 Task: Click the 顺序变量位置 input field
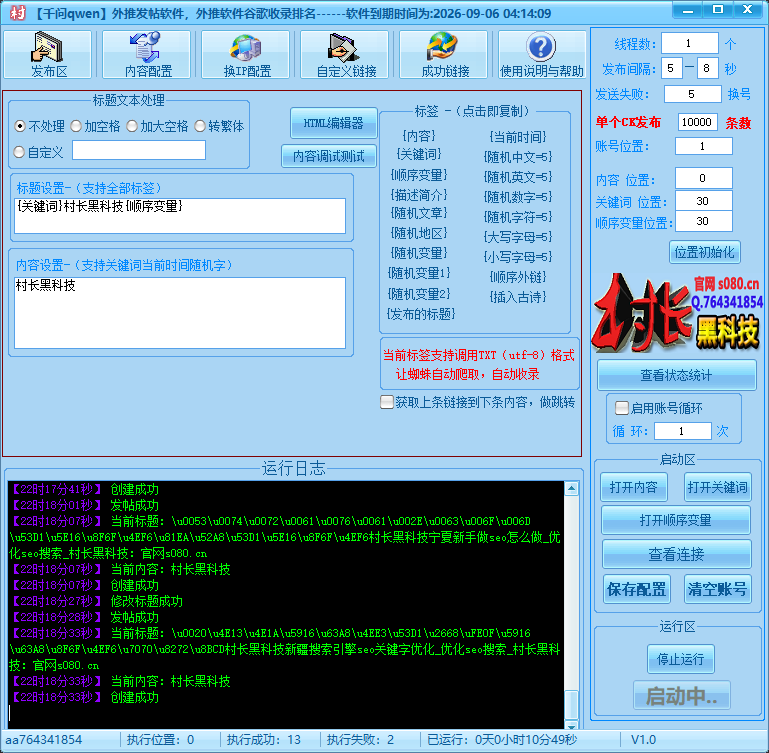703,221
